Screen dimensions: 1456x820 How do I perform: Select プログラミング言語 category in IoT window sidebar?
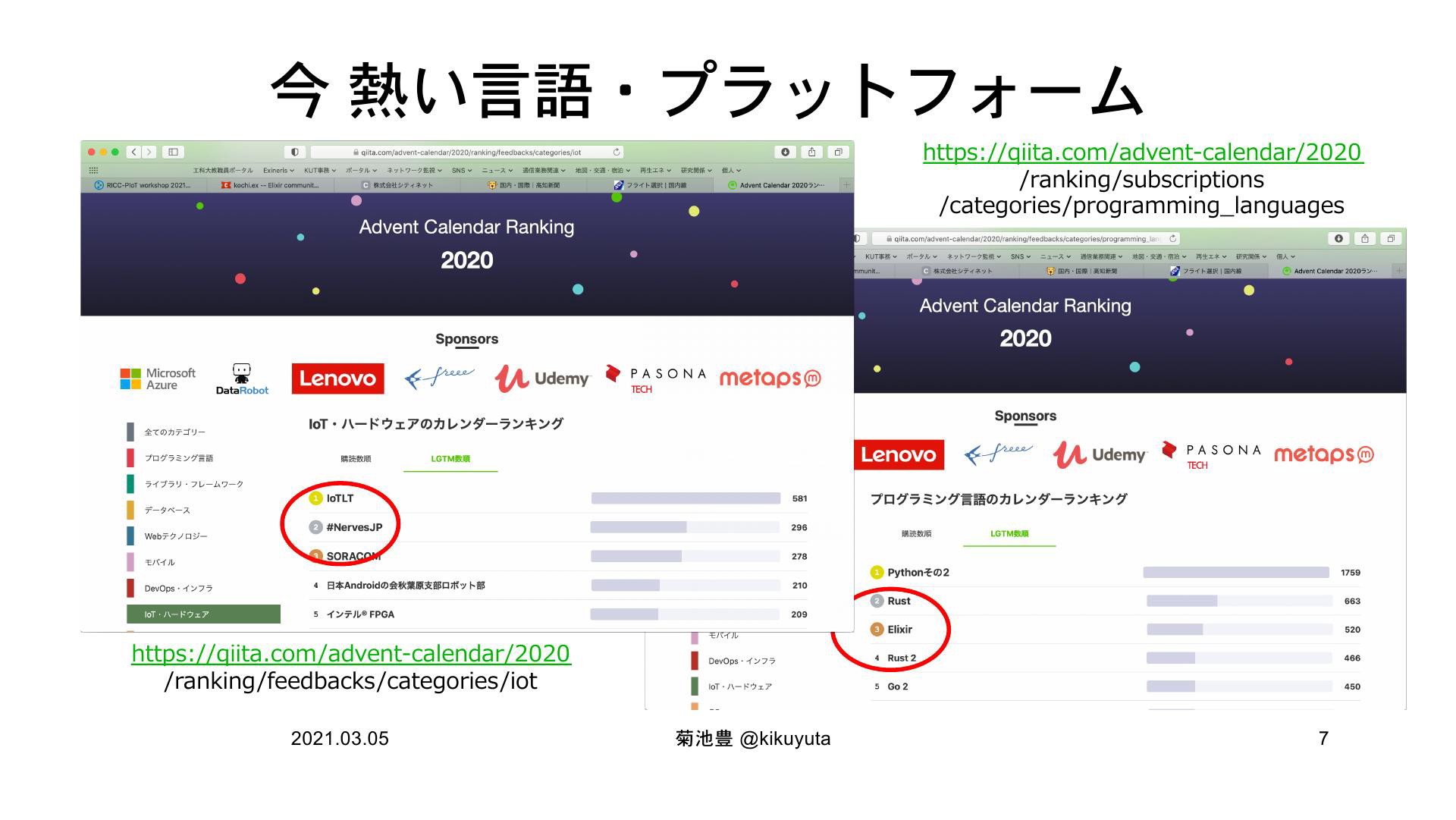tap(179, 458)
